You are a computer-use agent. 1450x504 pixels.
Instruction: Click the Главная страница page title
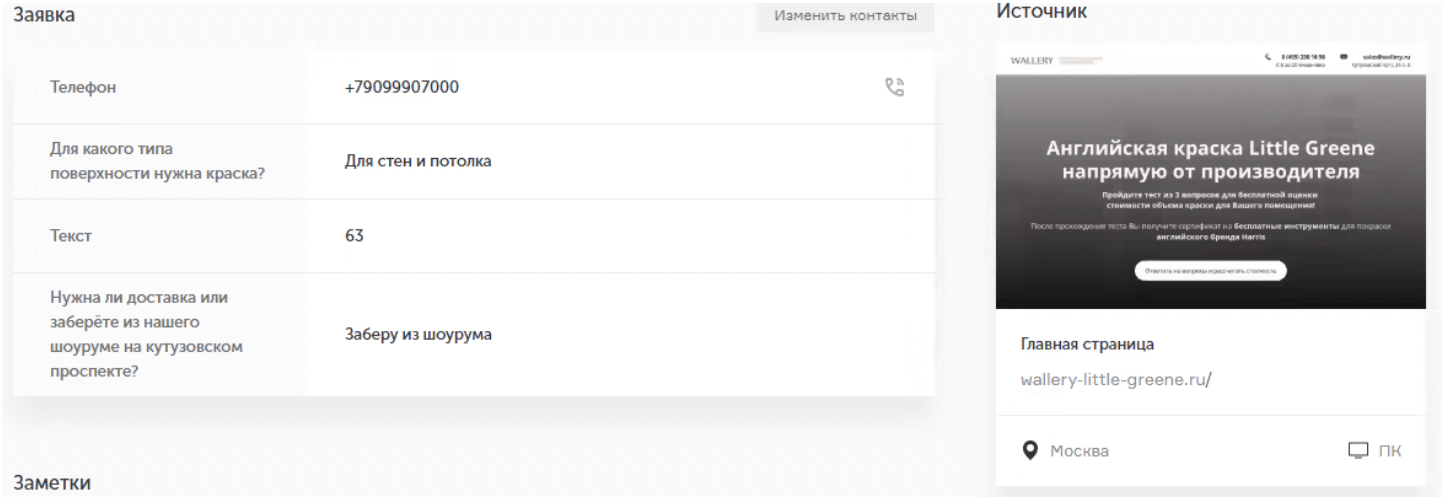click(1087, 345)
